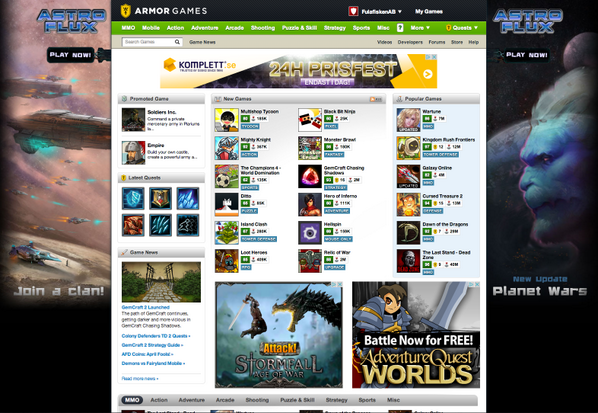This screenshot has height=413, width=598.
Task: Switch to the Arcade tab at bottom
Action: [225, 400]
